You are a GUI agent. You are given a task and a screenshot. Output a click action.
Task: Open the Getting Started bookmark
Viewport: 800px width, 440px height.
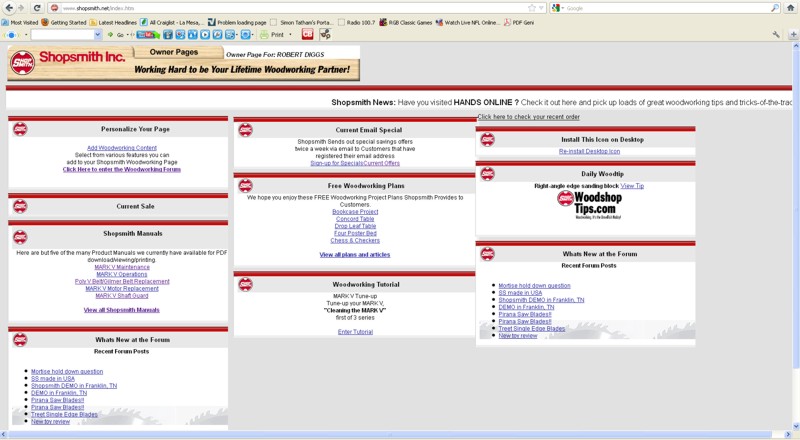[64, 22]
